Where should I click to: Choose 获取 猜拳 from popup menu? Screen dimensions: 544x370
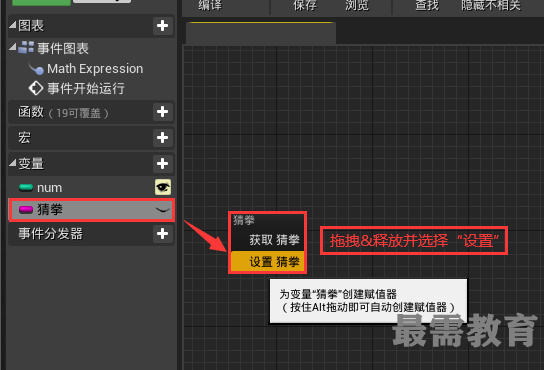267,240
